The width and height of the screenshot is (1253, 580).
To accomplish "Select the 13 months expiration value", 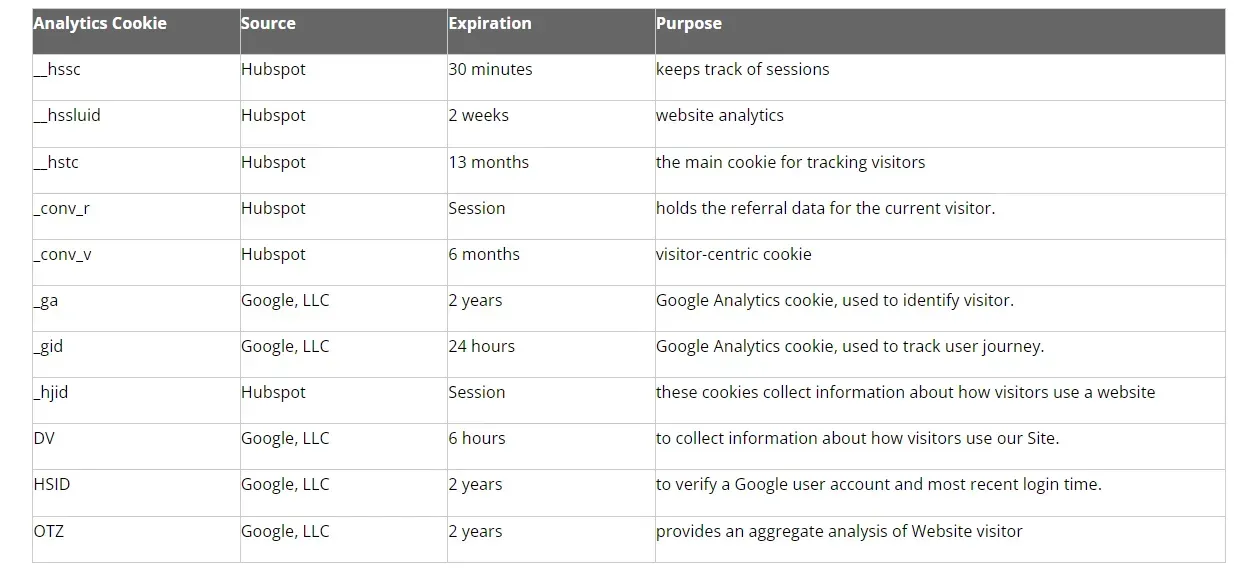I will click(489, 162).
